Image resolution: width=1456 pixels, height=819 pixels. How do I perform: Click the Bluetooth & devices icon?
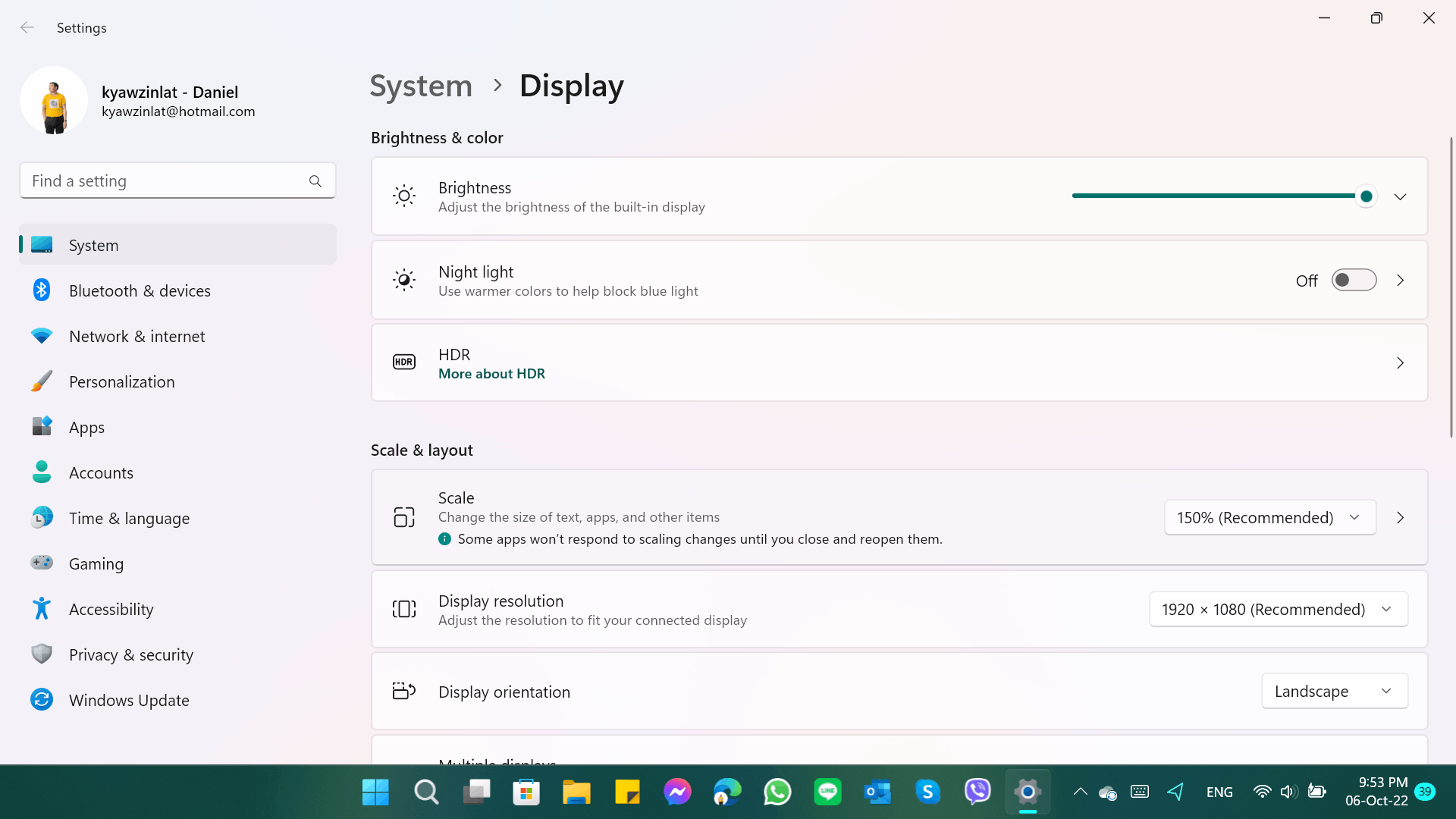[40, 290]
